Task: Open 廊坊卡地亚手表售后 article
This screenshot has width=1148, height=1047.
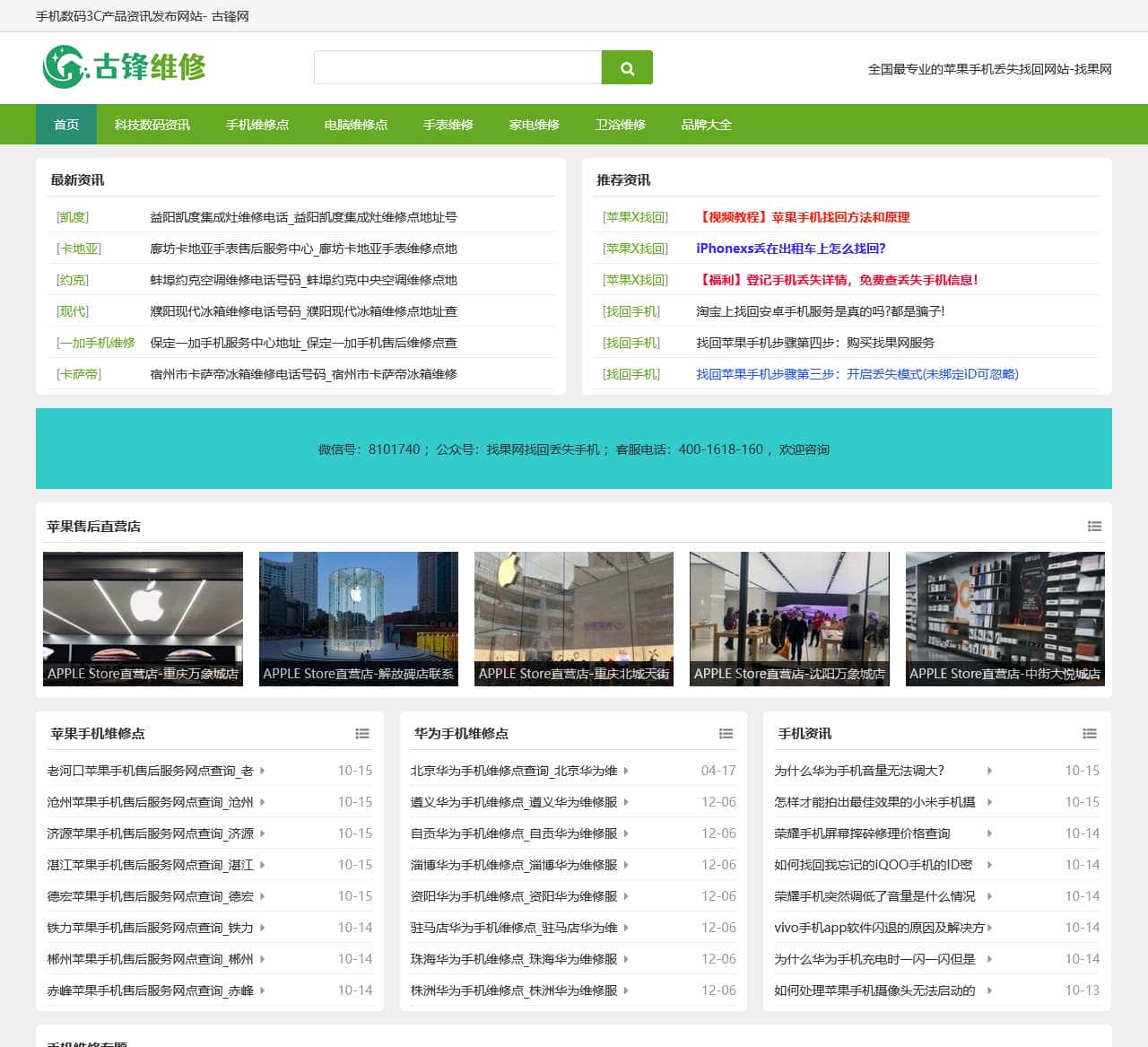Action: pos(303,249)
